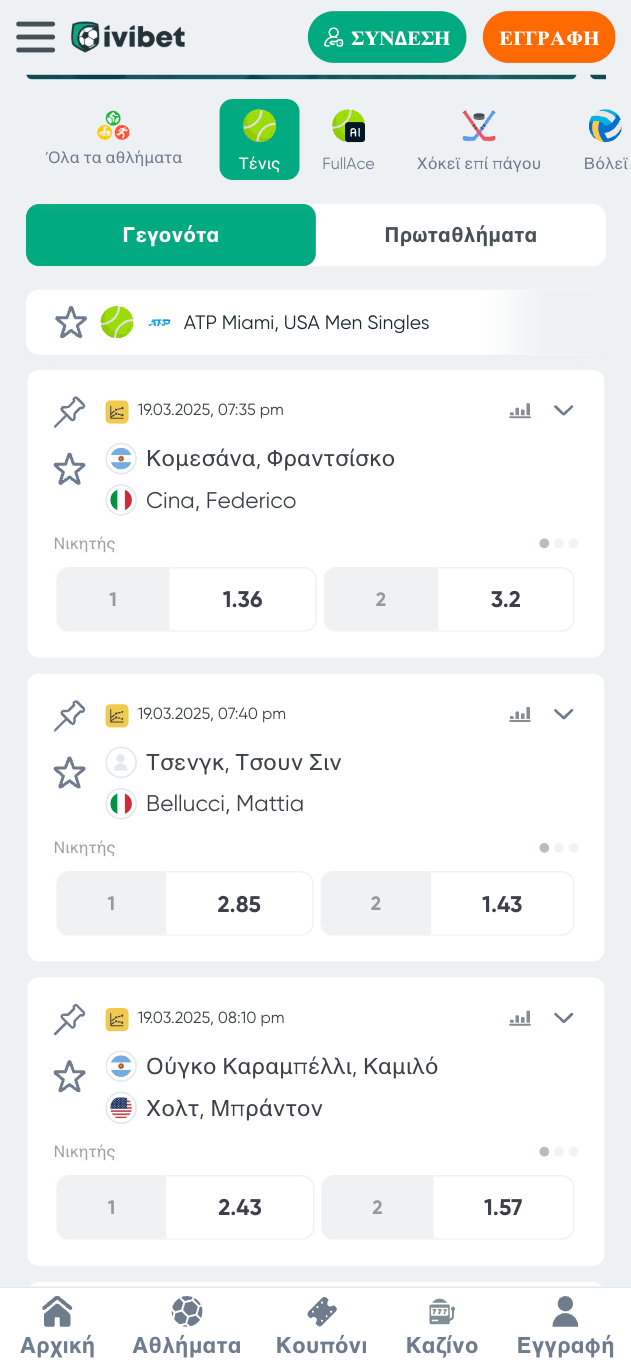Open live tracker for Ούγκο Καραμπέλλι match
Screen dimensions: 631x1367
[x=117, y=1019]
